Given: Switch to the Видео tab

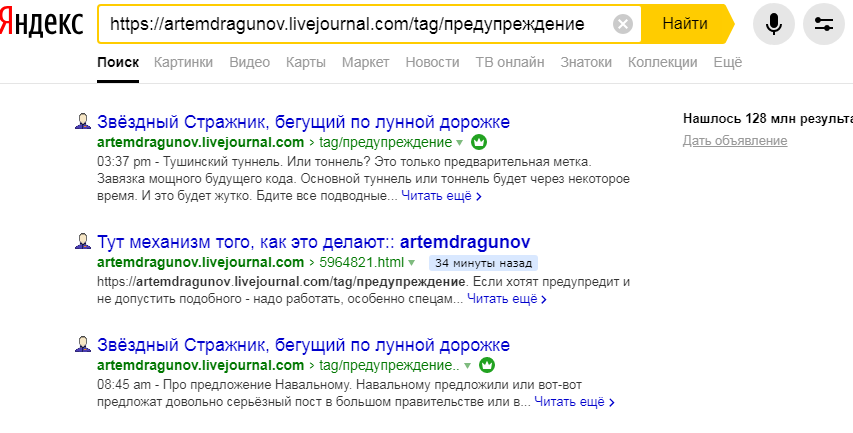Looking at the screenshot, I should (x=250, y=63).
